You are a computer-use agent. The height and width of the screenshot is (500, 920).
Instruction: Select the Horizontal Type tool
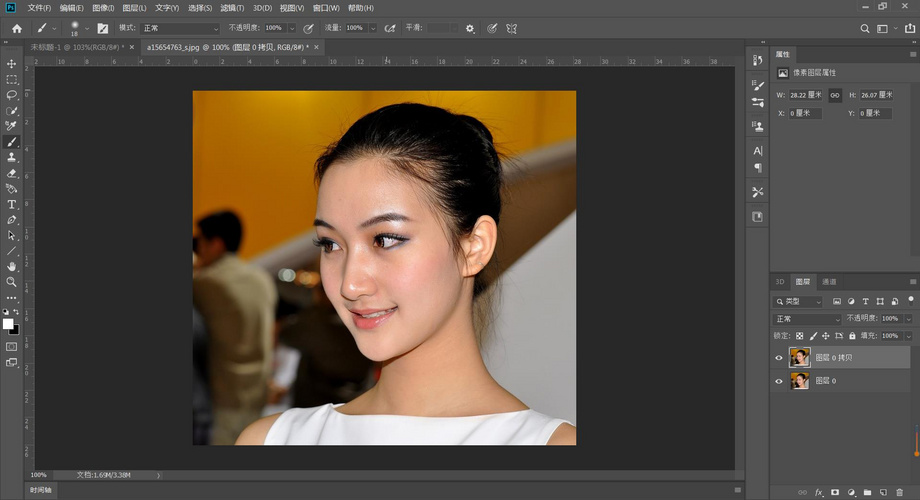coord(12,204)
